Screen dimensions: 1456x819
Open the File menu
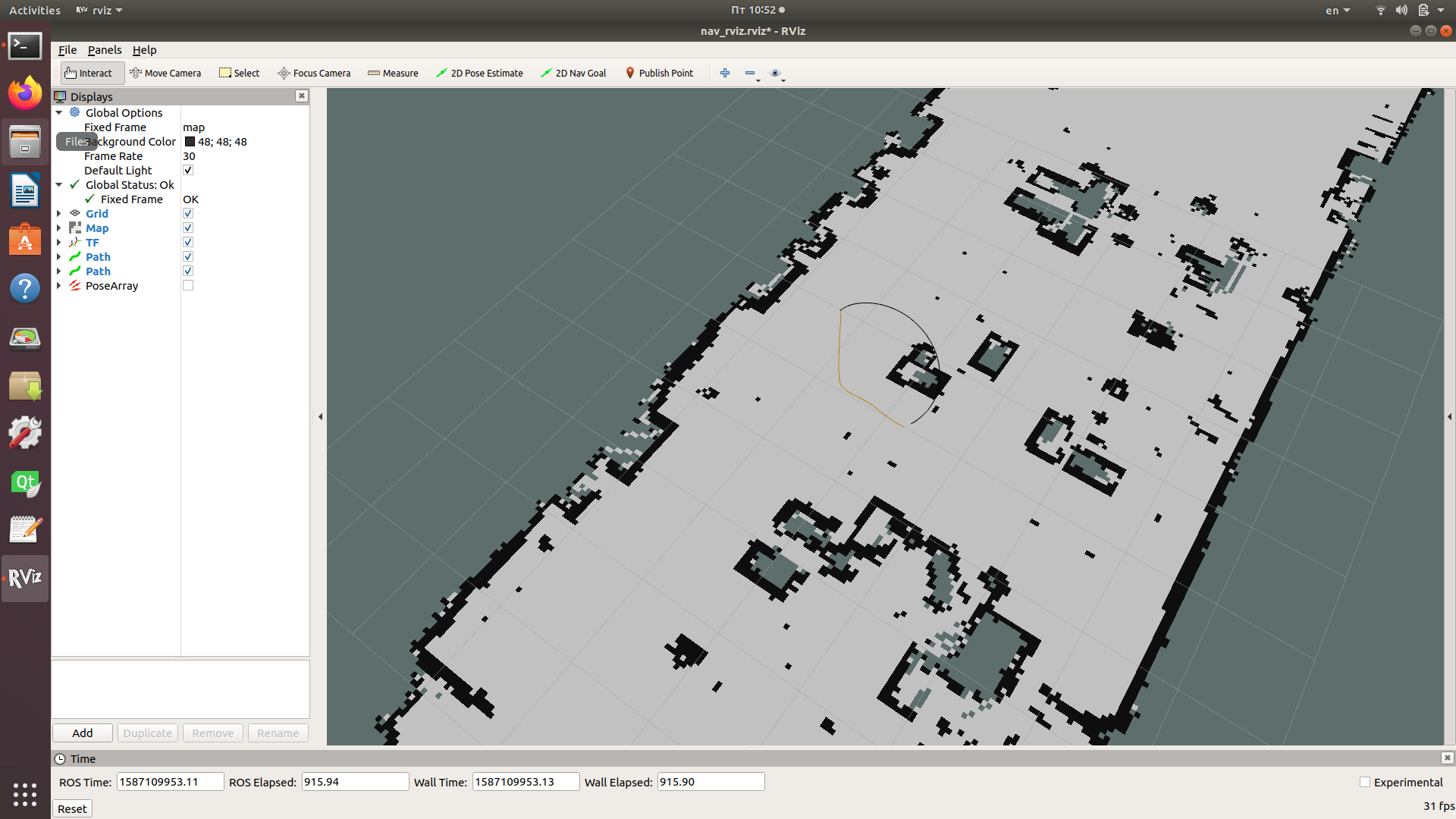click(x=67, y=49)
